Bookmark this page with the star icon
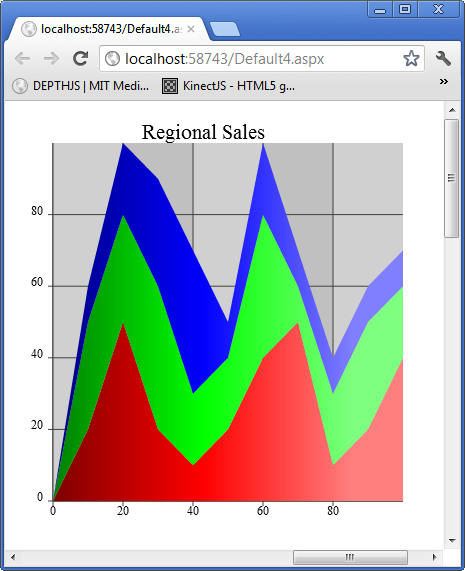The height and width of the screenshot is (571, 465). pyautogui.click(x=411, y=59)
